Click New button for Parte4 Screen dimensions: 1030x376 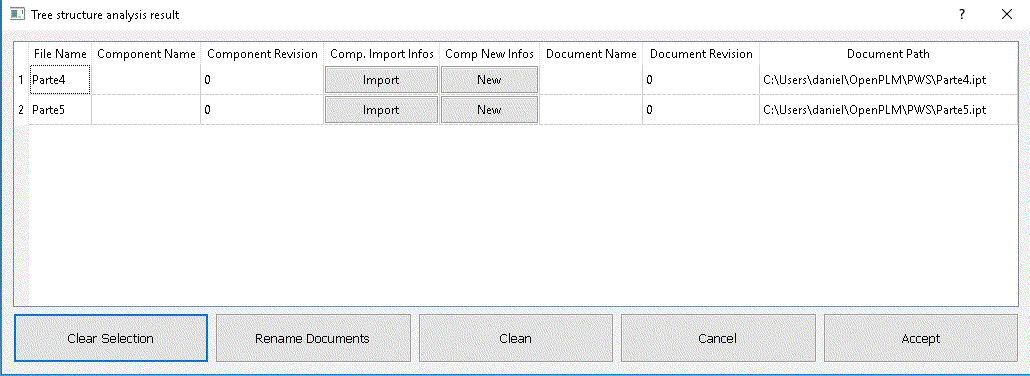pos(489,80)
